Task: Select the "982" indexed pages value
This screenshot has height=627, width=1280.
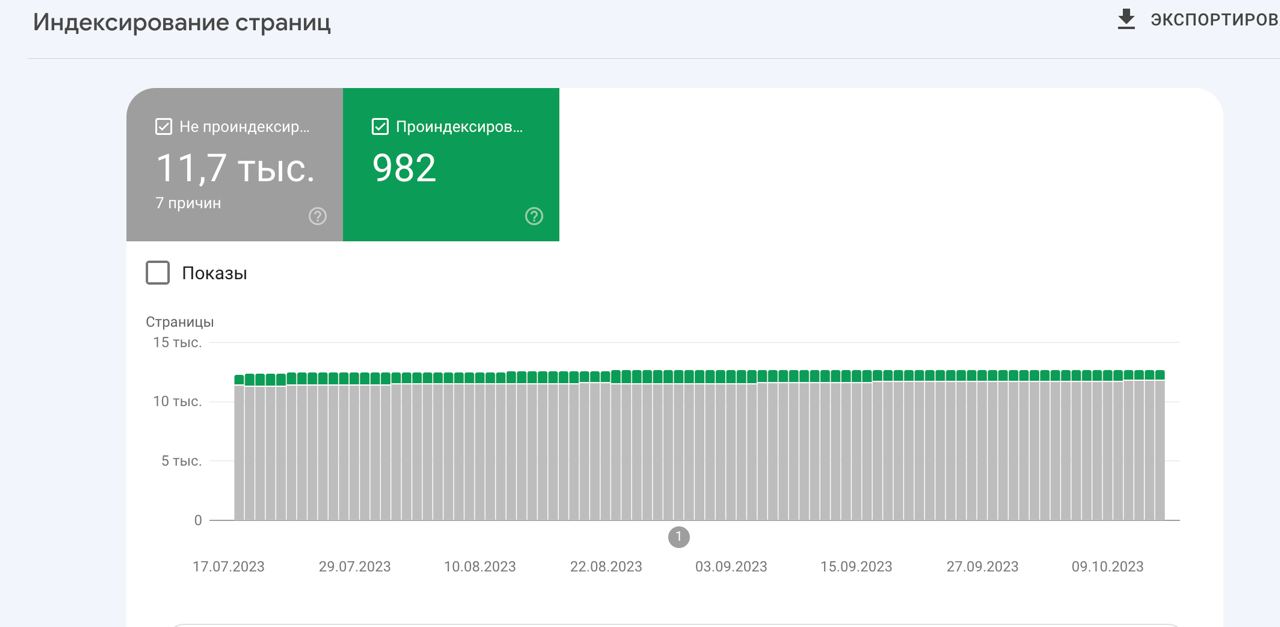Action: point(404,168)
